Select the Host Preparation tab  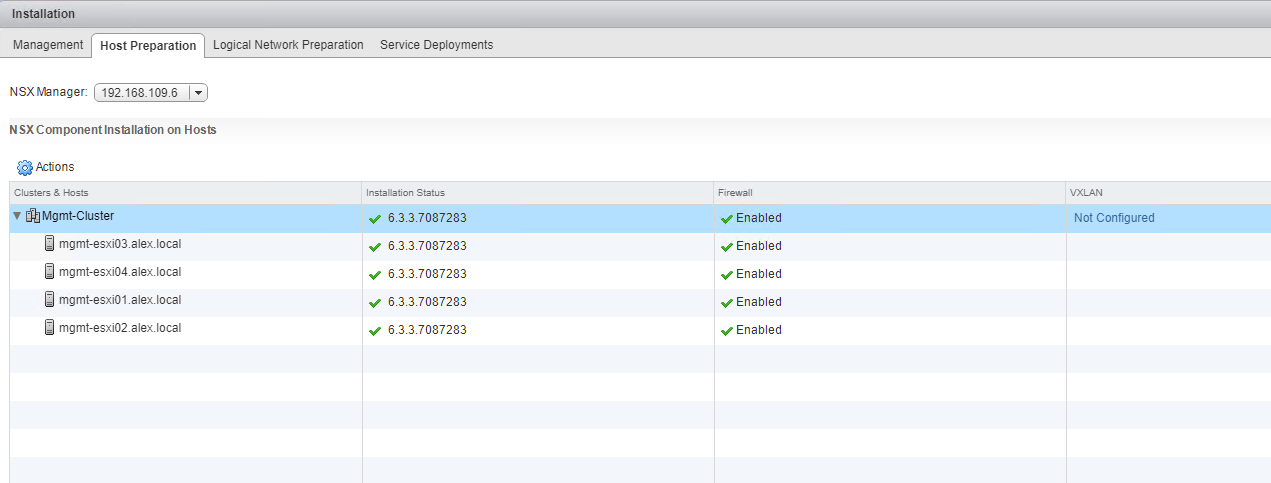click(148, 46)
